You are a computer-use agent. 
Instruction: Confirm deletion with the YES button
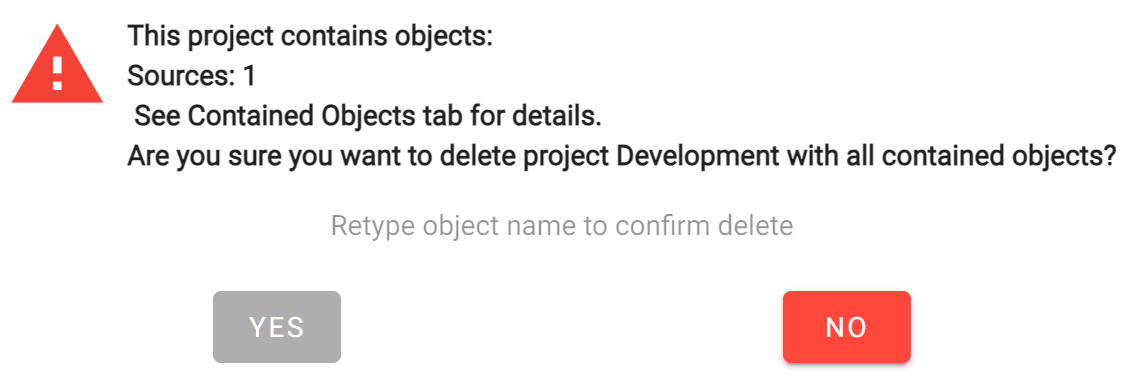[x=277, y=327]
